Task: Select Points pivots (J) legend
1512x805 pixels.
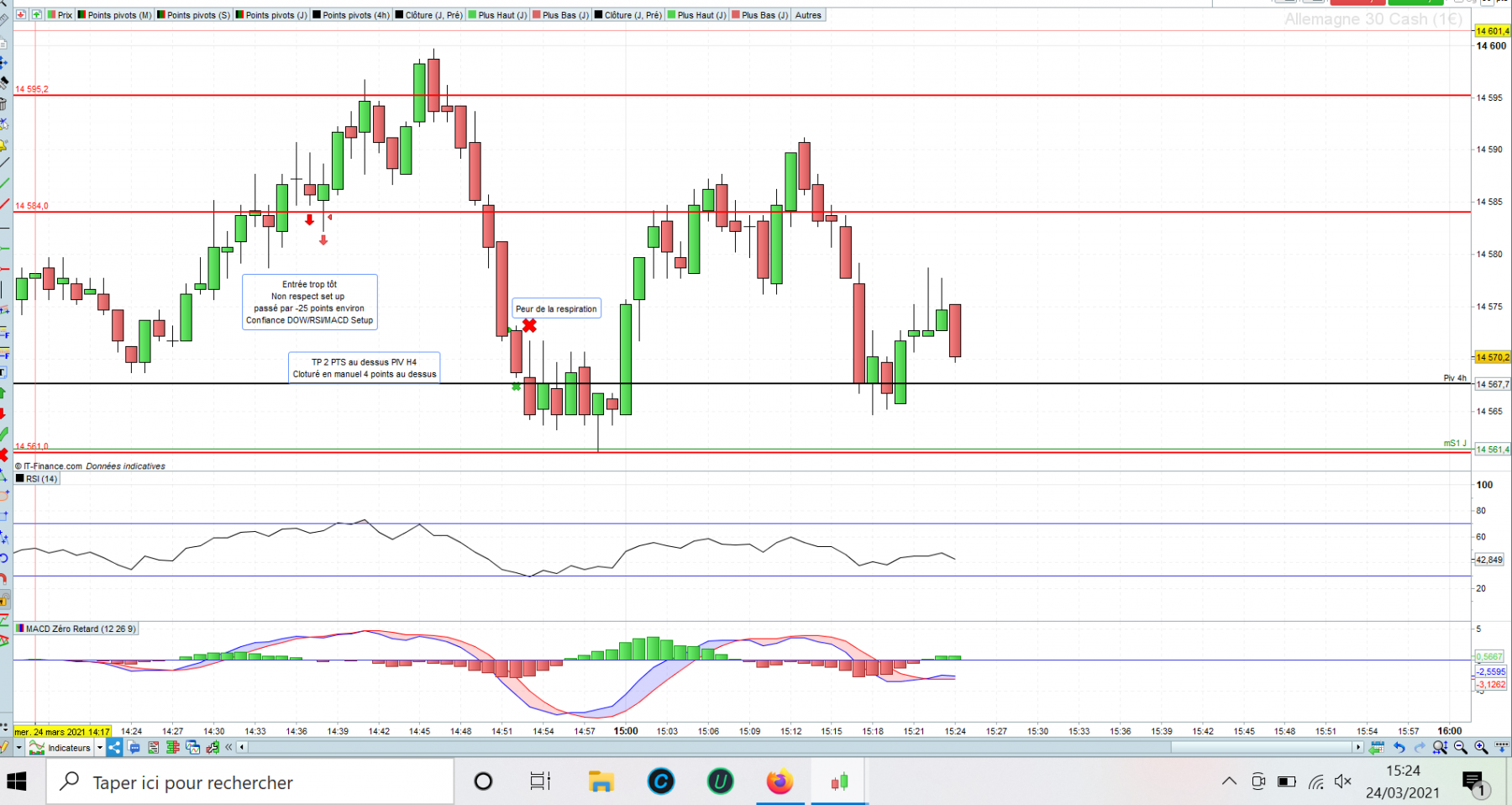Action: click(x=271, y=15)
